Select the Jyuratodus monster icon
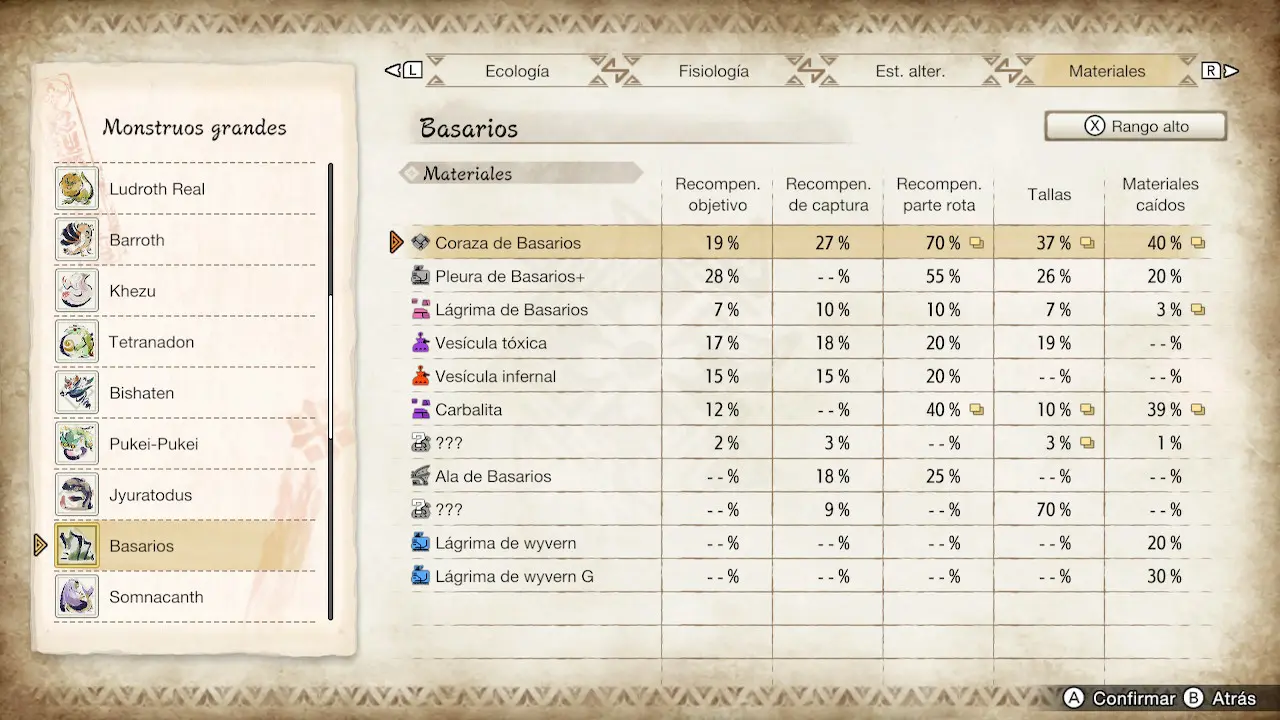This screenshot has width=1280, height=720. pyautogui.click(x=77, y=495)
